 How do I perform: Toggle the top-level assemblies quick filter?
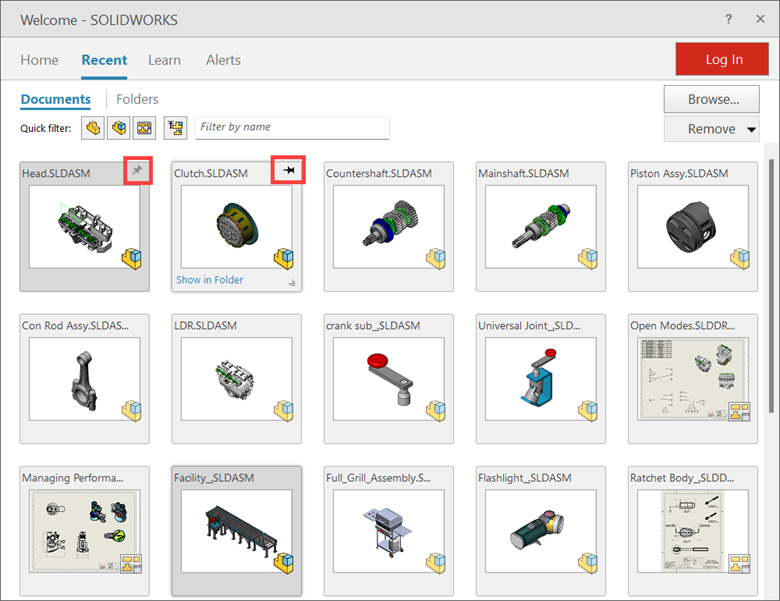coord(176,128)
